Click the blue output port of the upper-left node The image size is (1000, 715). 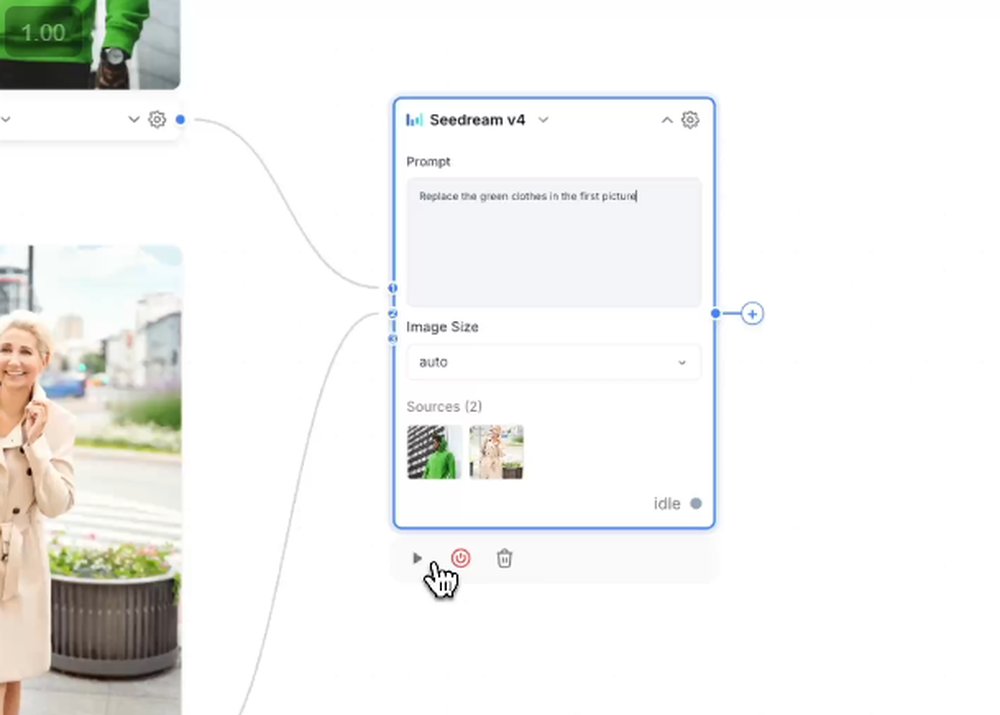point(179,119)
